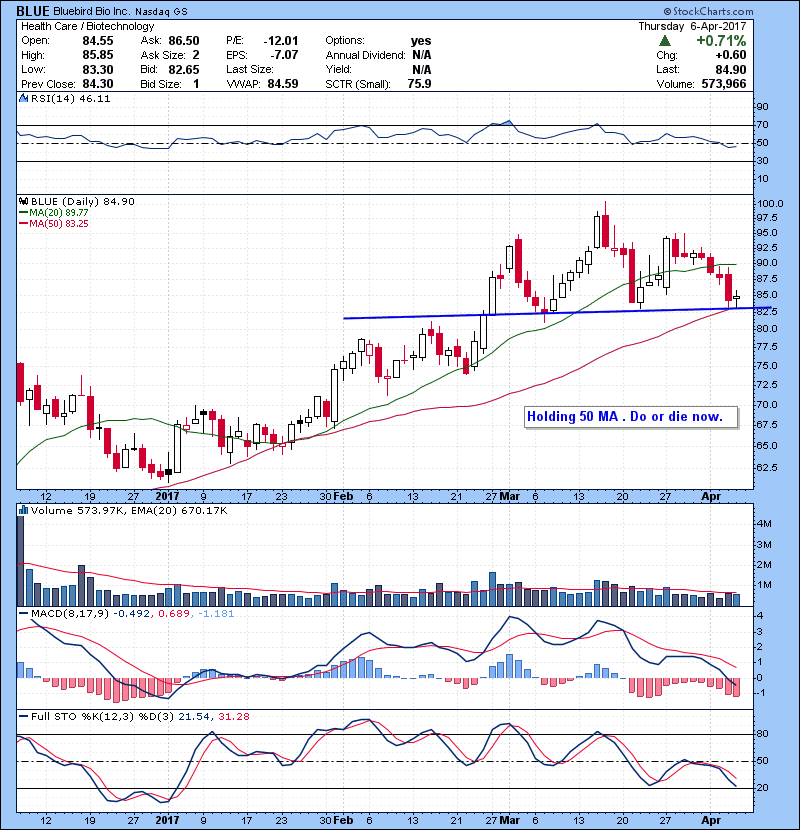Click the +0.71% percent change
The width and height of the screenshot is (800, 830).
pos(721,41)
